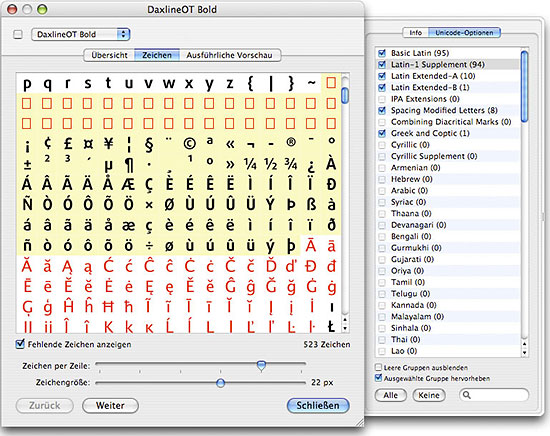This screenshot has width=550, height=436.
Task: Click the Zeichen per Zeile slider knob
Action: pyautogui.click(x=261, y=365)
